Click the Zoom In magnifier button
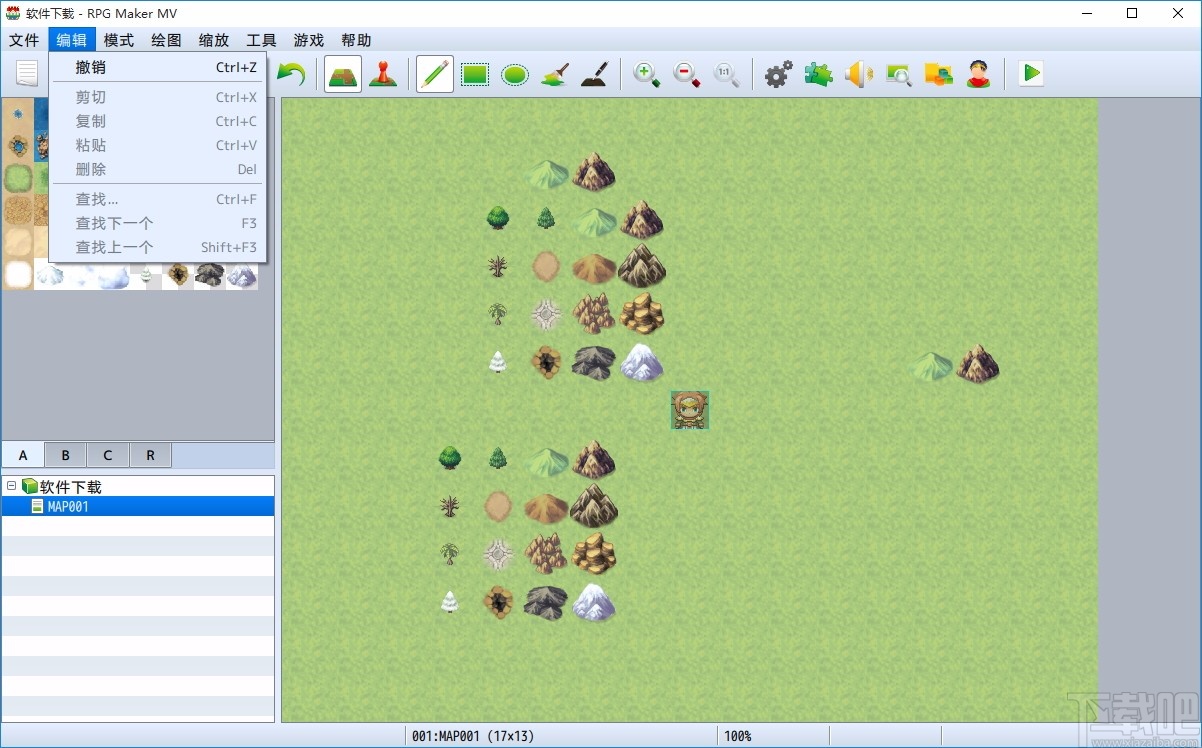 click(647, 73)
